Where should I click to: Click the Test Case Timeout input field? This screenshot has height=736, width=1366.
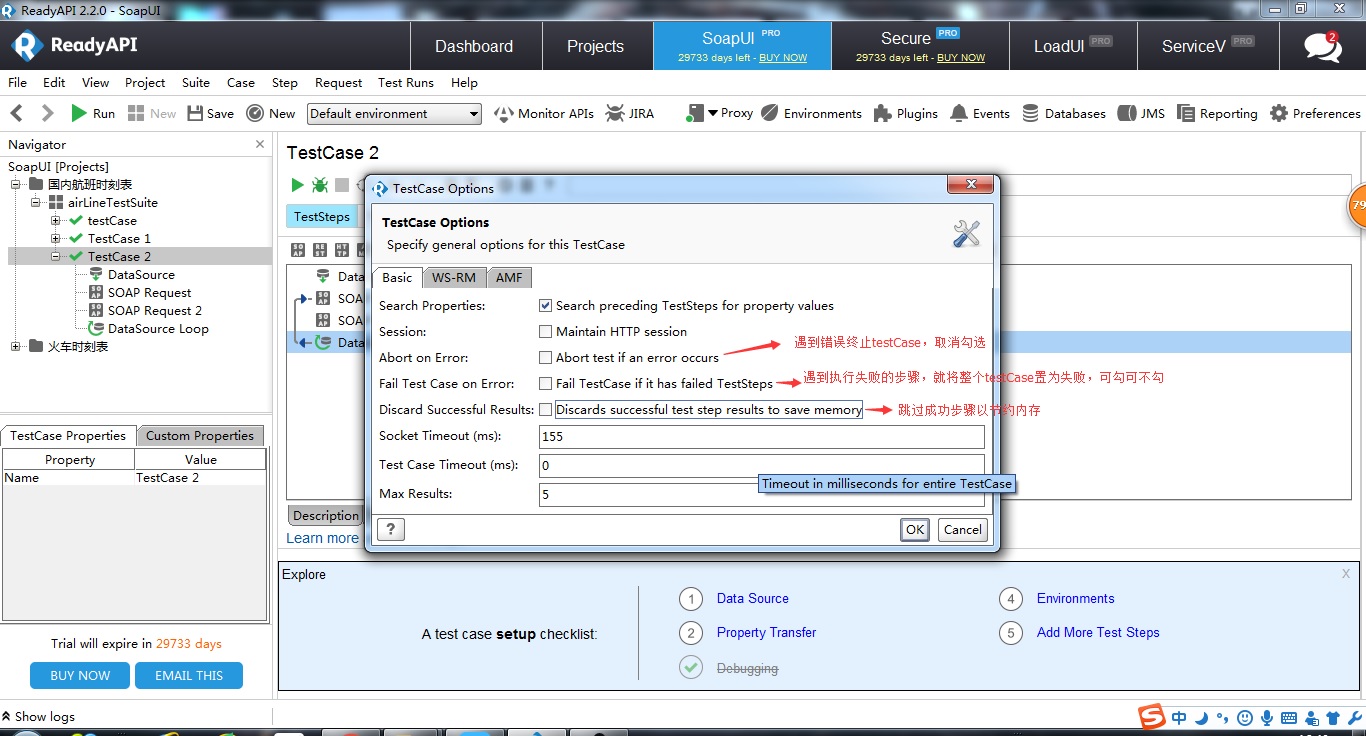point(762,466)
